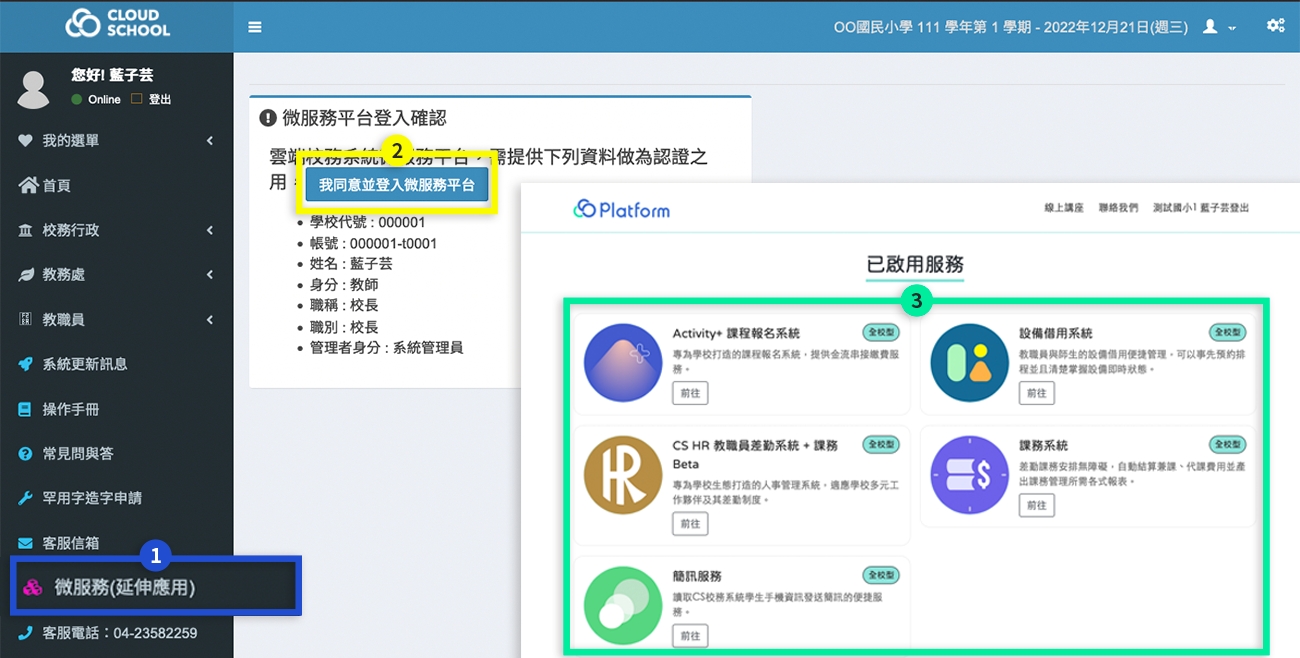Select 微服務(延伸應用) in the sidebar

point(124,588)
